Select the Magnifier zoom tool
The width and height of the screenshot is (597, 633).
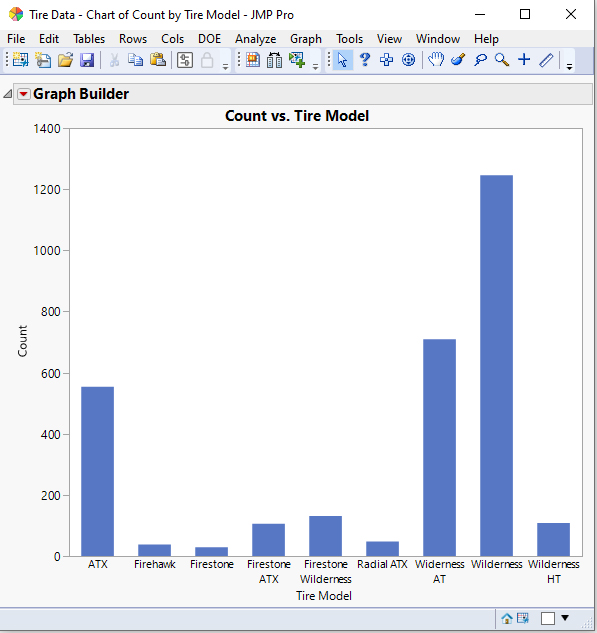502,60
